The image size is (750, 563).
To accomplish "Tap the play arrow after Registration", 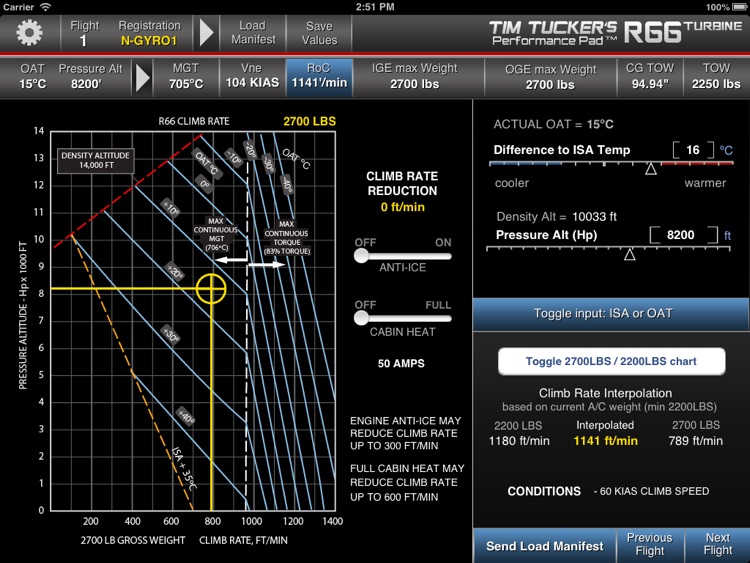I will [206, 33].
